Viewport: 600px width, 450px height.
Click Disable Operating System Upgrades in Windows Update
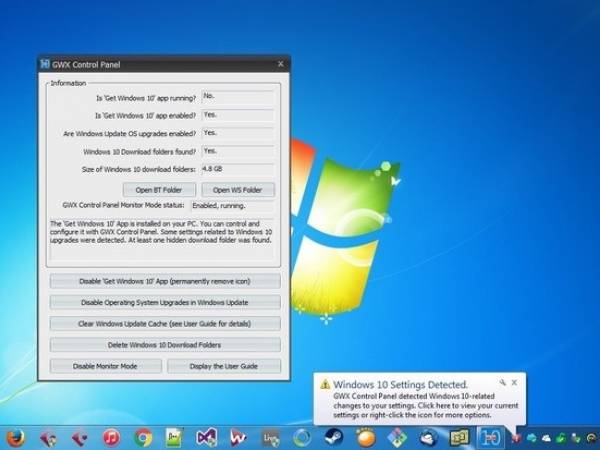coord(165,302)
